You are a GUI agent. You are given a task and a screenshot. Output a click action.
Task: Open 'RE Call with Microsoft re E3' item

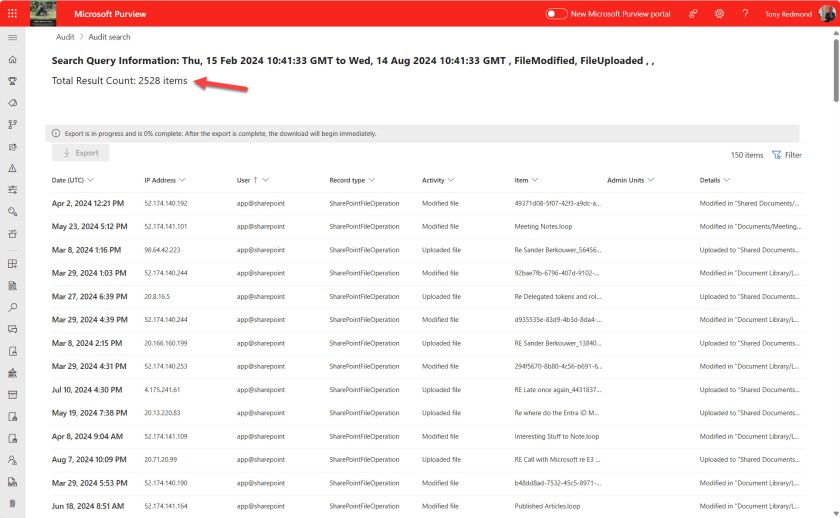point(557,460)
